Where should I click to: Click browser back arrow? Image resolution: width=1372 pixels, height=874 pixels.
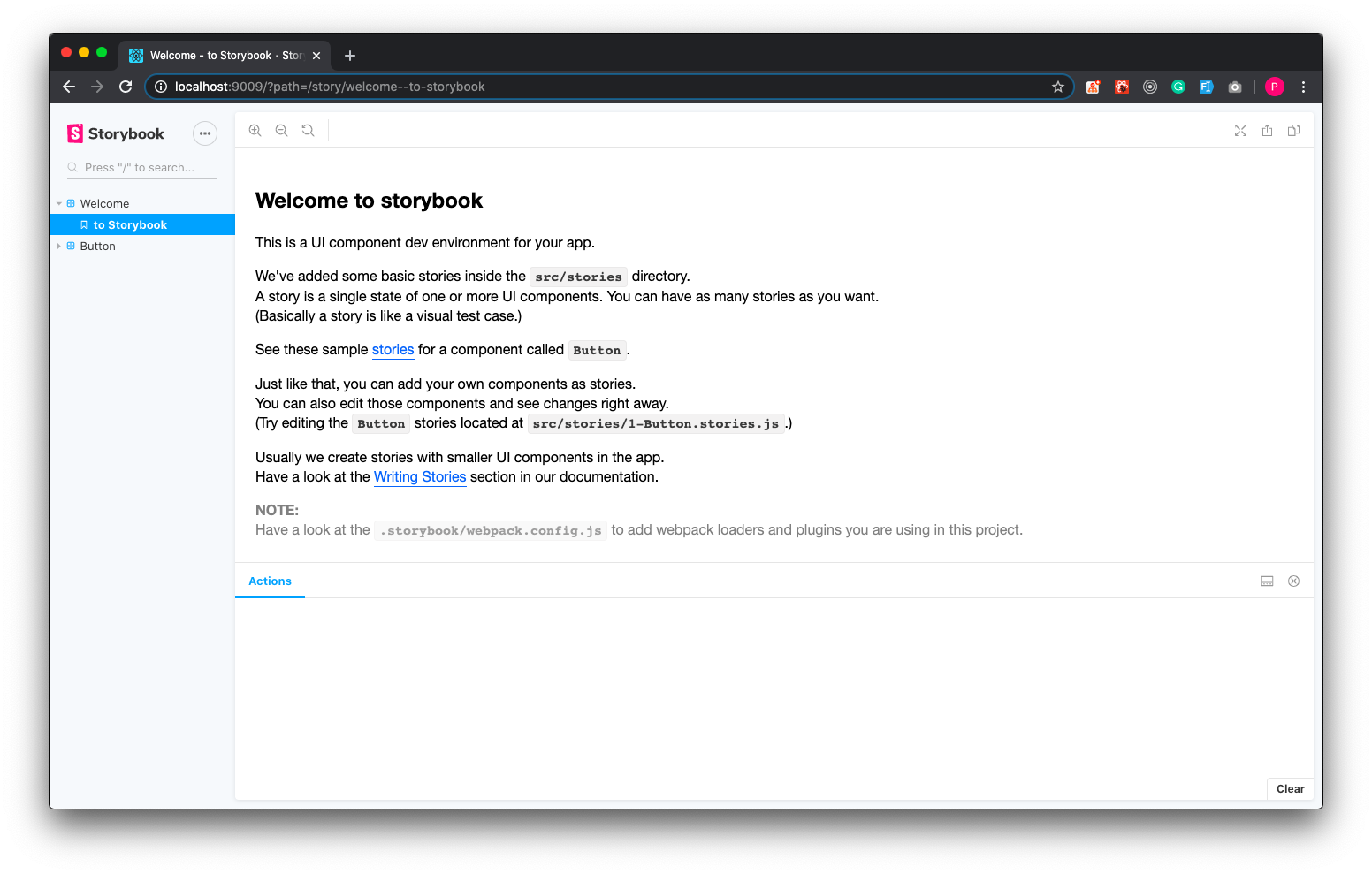[x=69, y=87]
